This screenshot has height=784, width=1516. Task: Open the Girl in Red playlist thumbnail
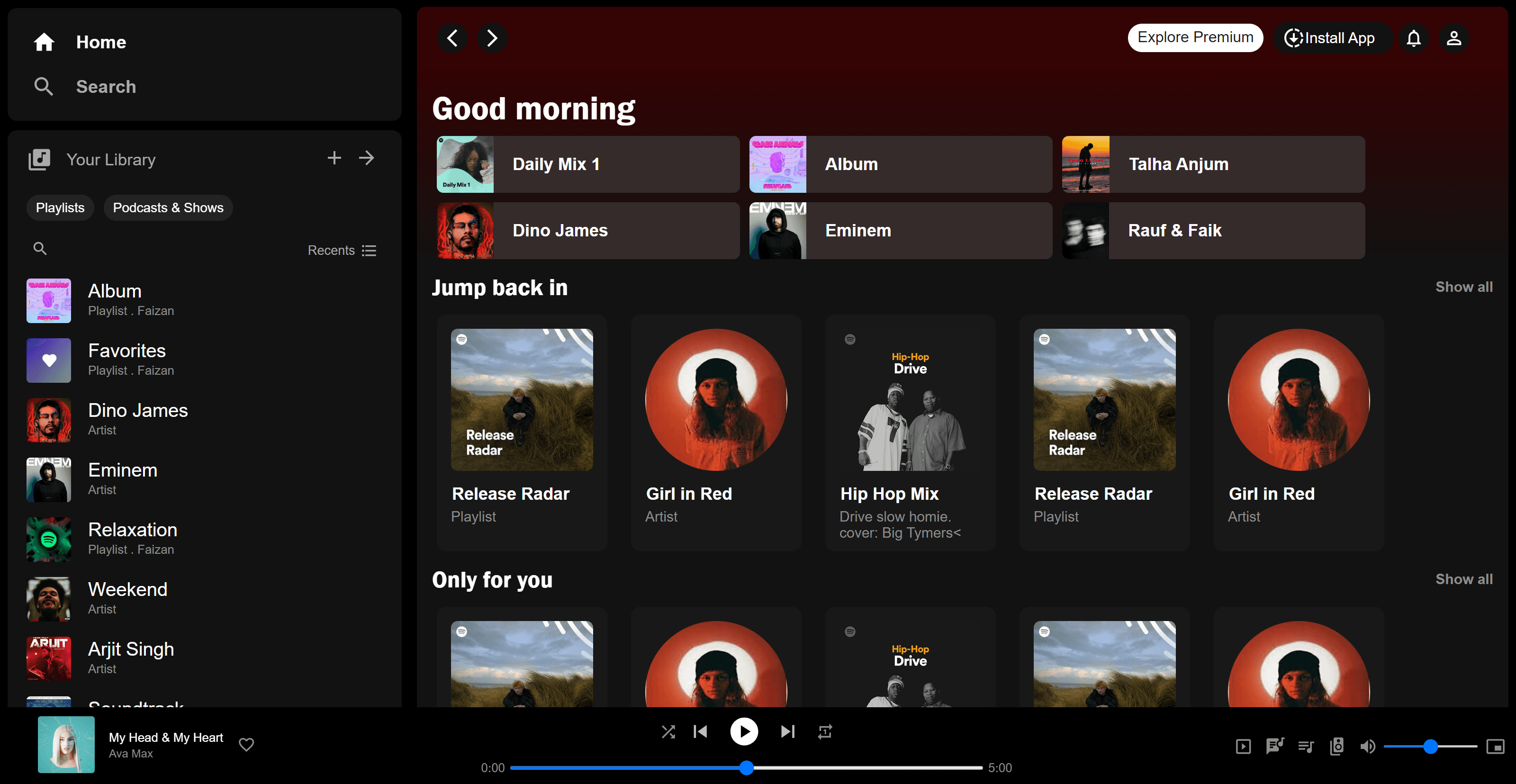pos(716,399)
